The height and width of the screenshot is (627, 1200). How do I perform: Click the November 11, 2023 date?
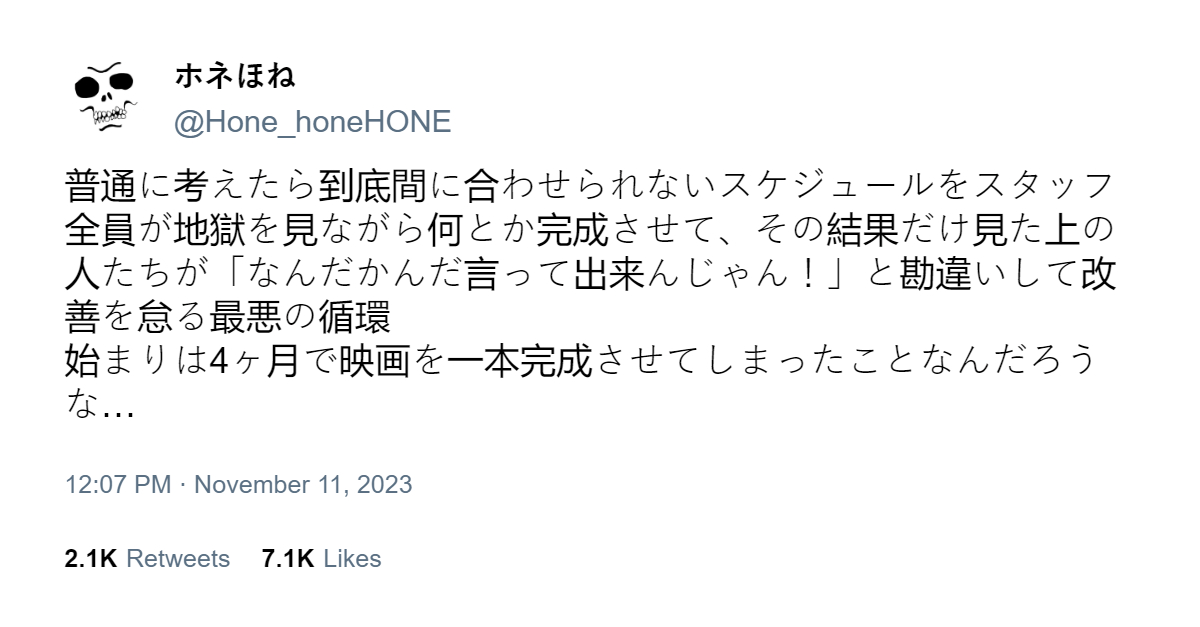[303, 485]
